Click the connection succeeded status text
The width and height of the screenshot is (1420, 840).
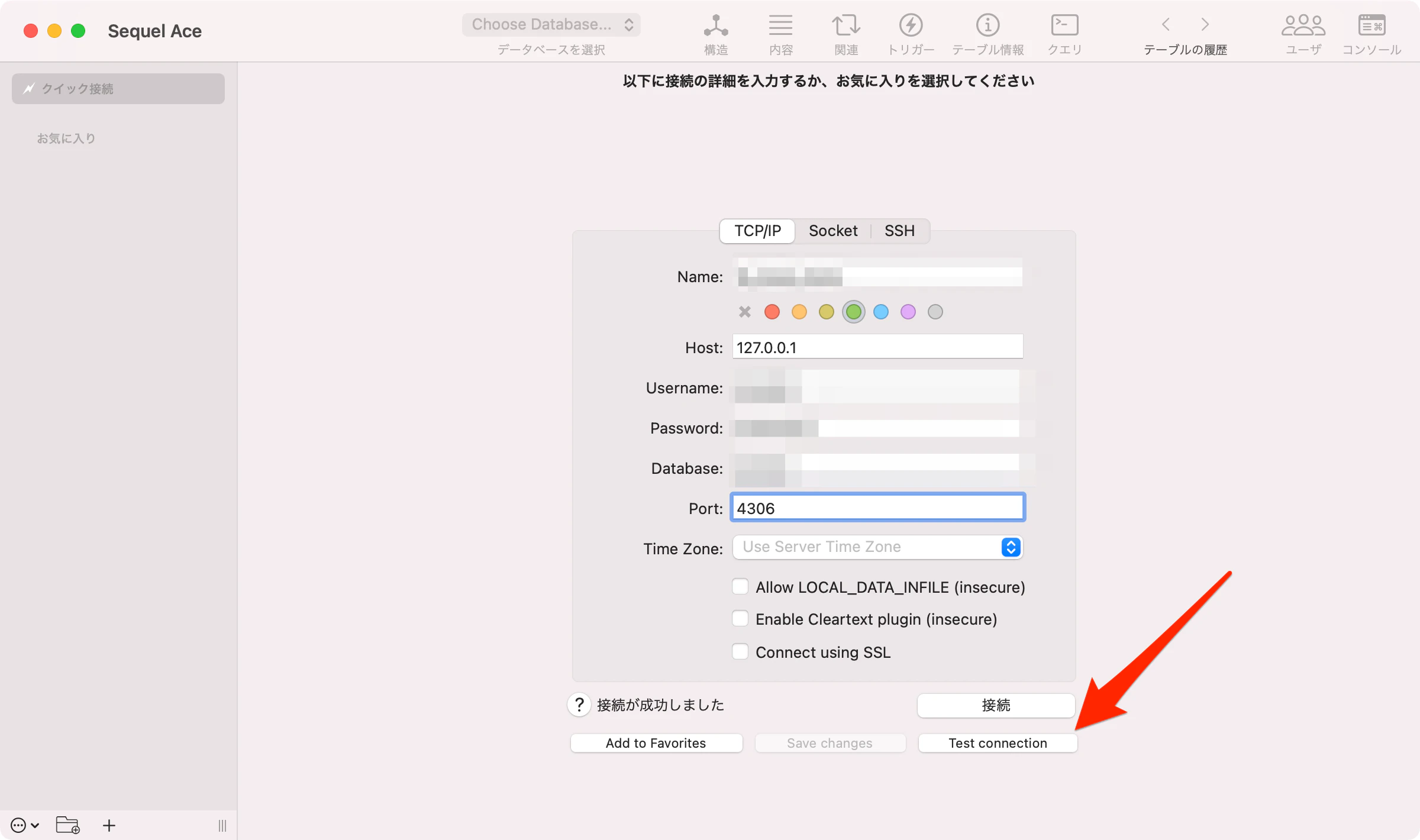pyautogui.click(x=660, y=705)
